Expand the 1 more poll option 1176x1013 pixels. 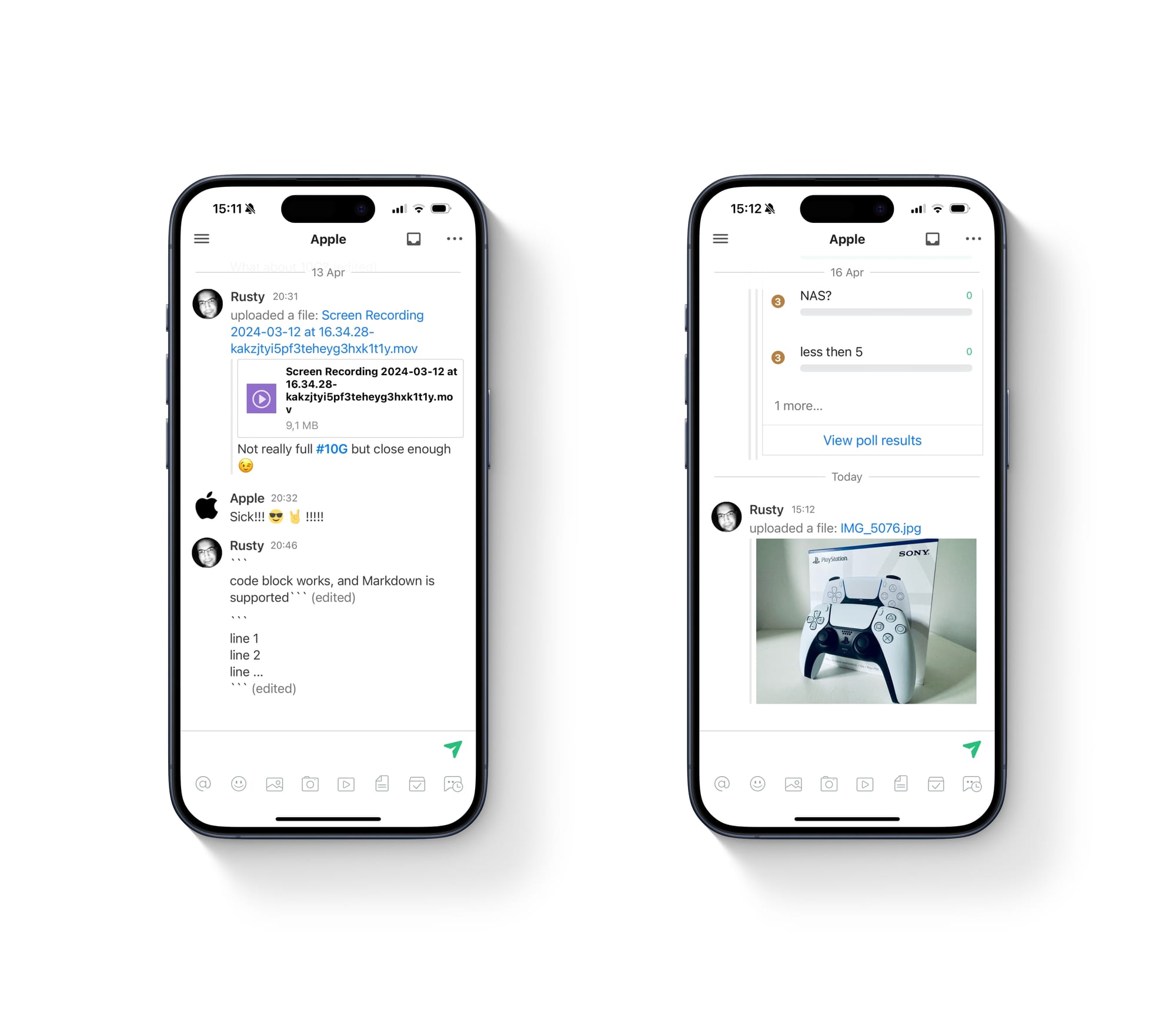click(800, 405)
